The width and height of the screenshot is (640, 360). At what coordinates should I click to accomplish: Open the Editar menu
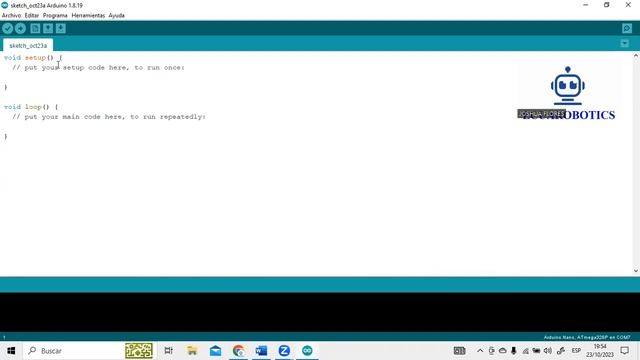31,16
